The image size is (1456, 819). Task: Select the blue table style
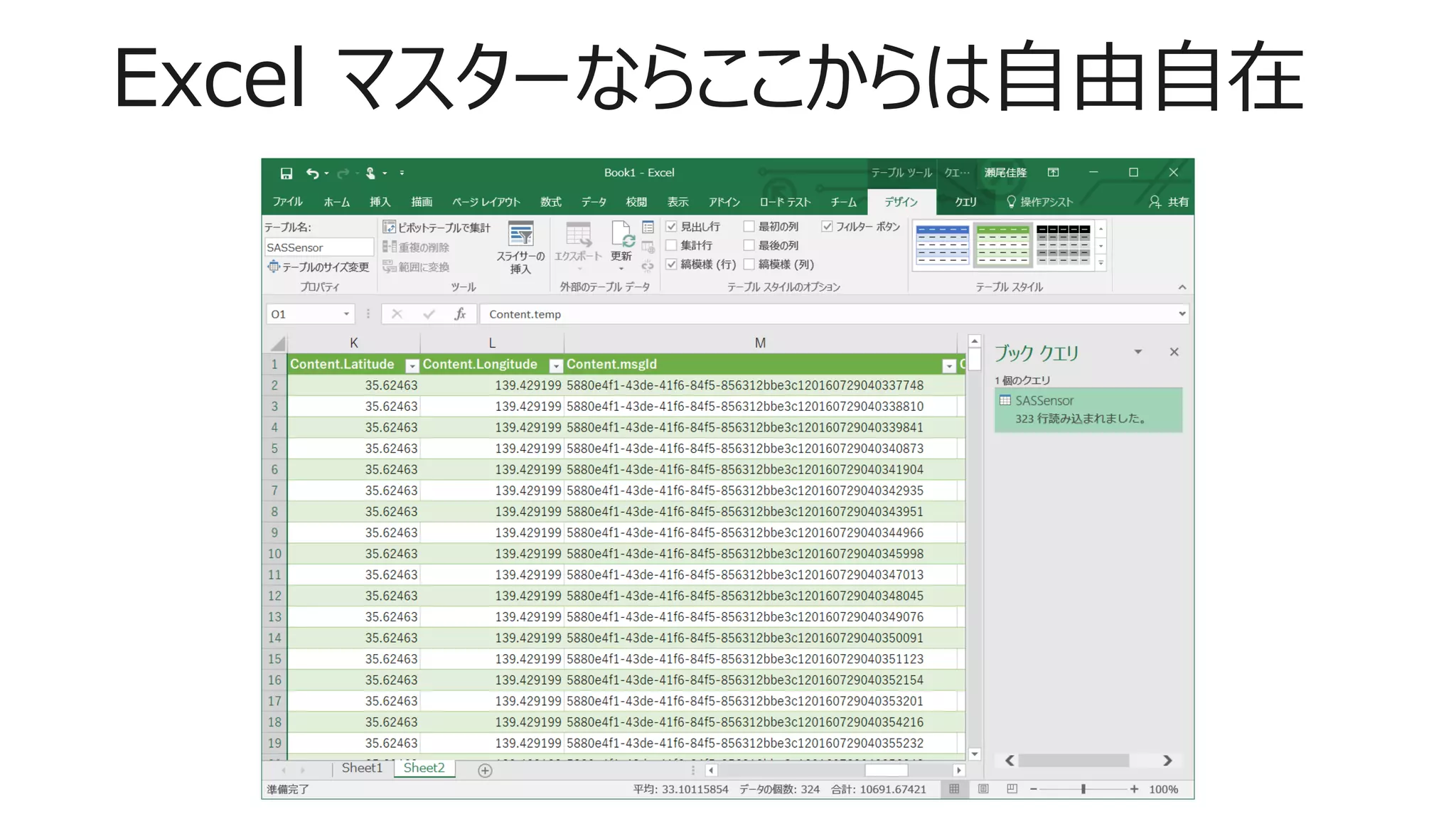pos(942,245)
